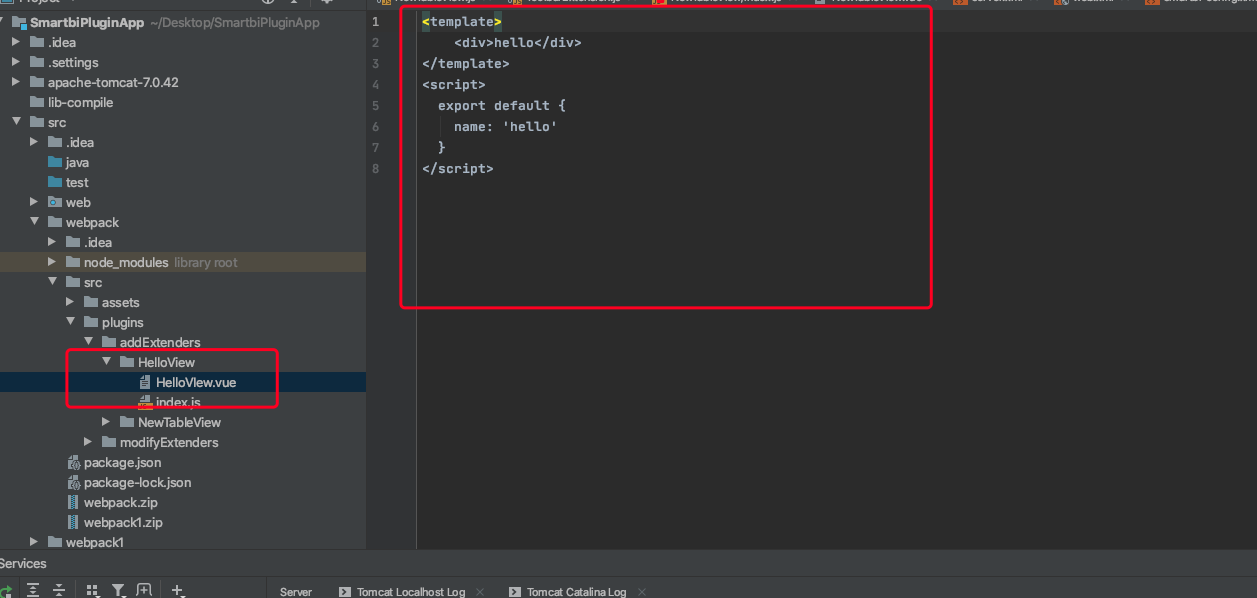
Task: Click Open in New Tab Services icon
Action: (x=144, y=591)
